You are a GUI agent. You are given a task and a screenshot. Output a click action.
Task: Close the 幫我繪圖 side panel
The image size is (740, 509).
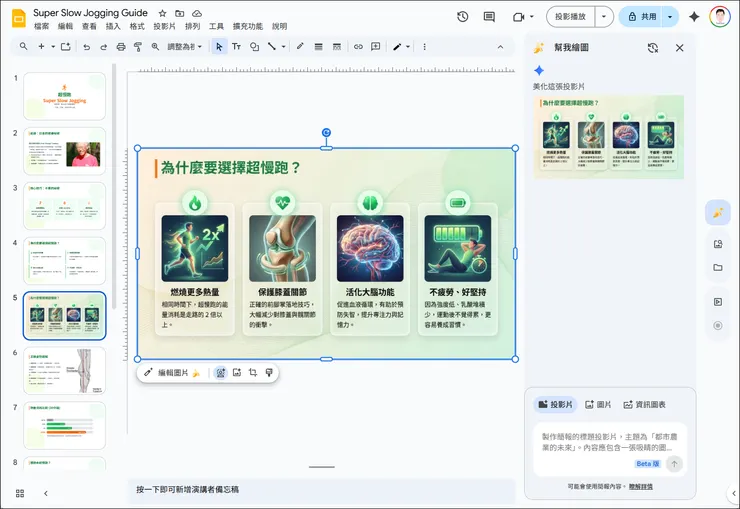[680, 48]
